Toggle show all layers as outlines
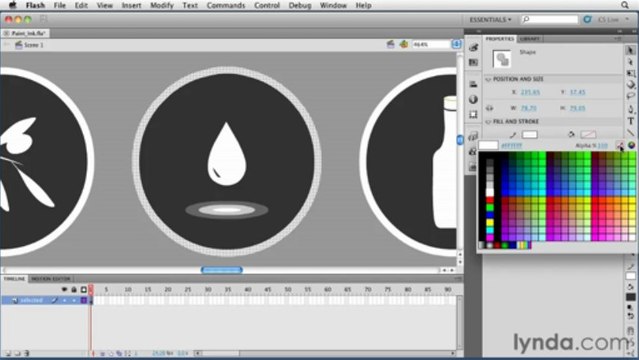Screen dimensions: 639x360 84,289
